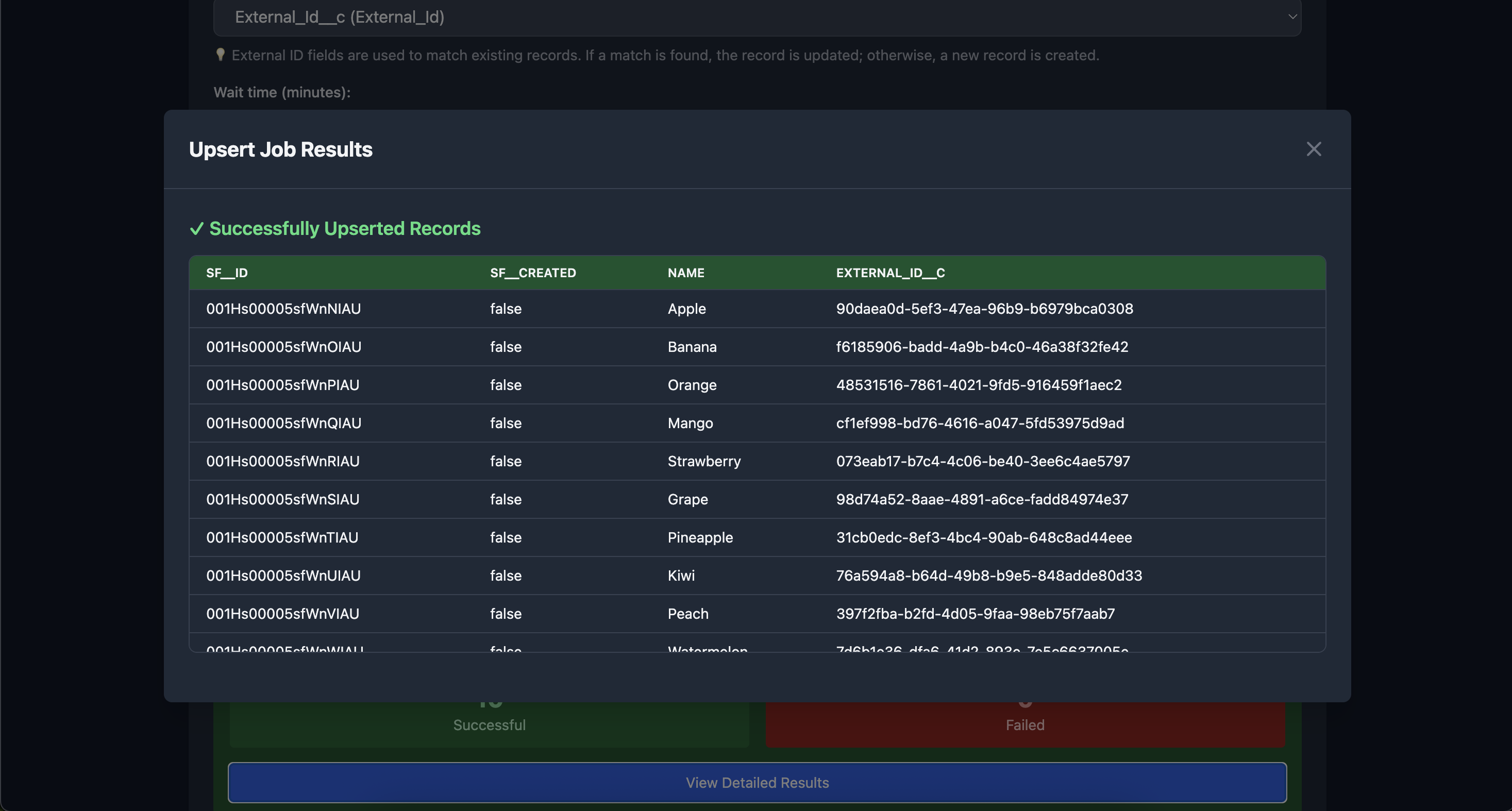Click the red Failed count card
1512x811 pixels.
click(x=1024, y=724)
